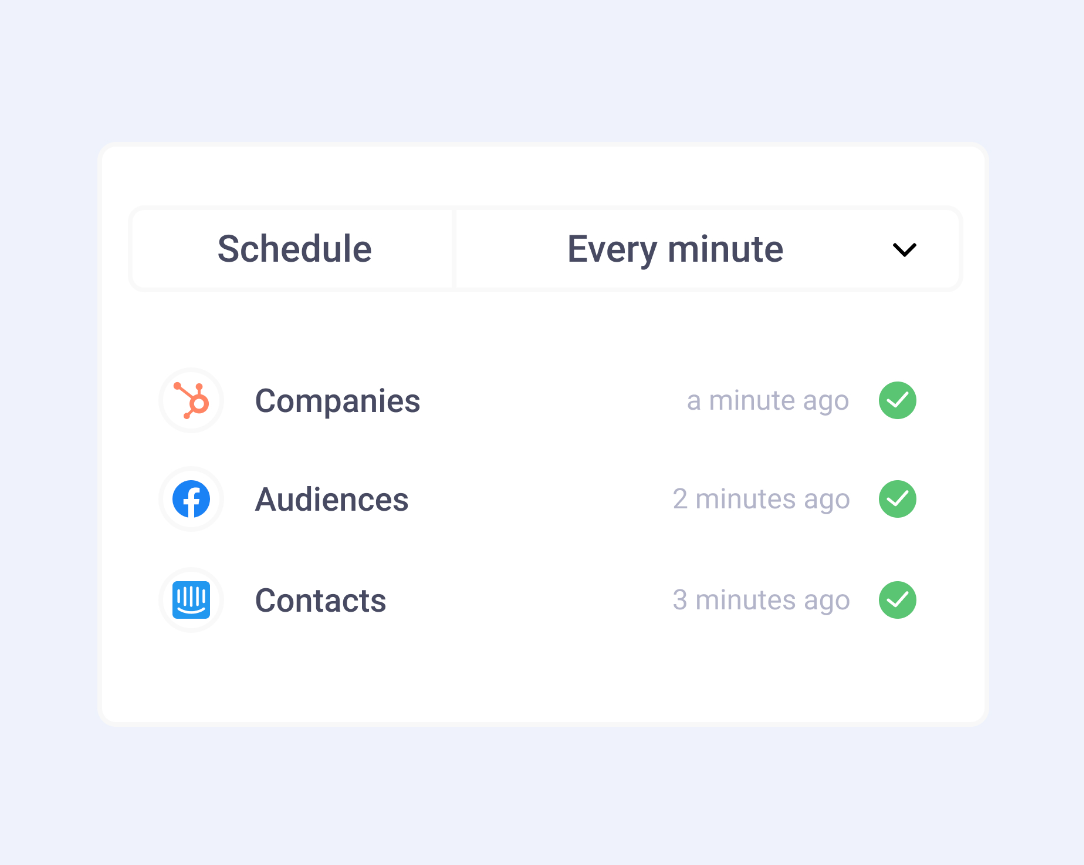This screenshot has height=865, width=1084.
Task: Select the Audiences sync name
Action: pos(331,499)
